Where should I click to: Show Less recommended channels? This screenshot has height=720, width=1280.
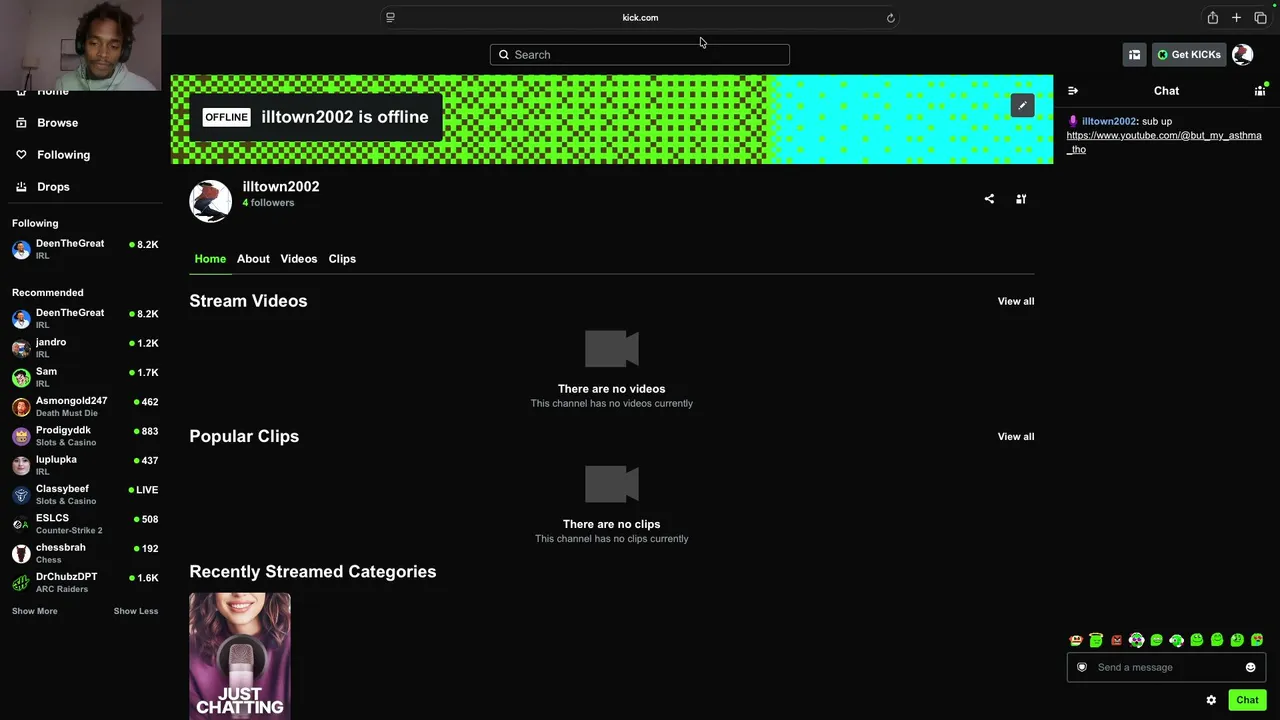click(x=136, y=611)
